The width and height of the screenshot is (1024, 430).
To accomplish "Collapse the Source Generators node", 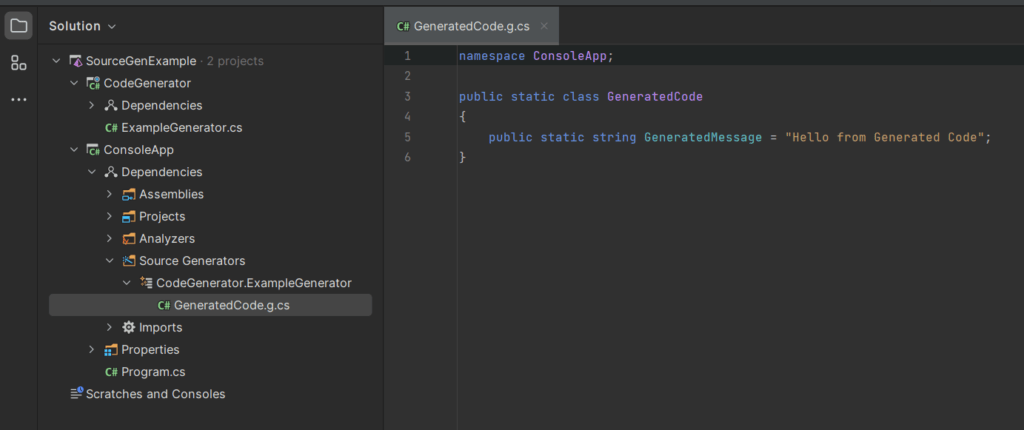I will click(109, 261).
